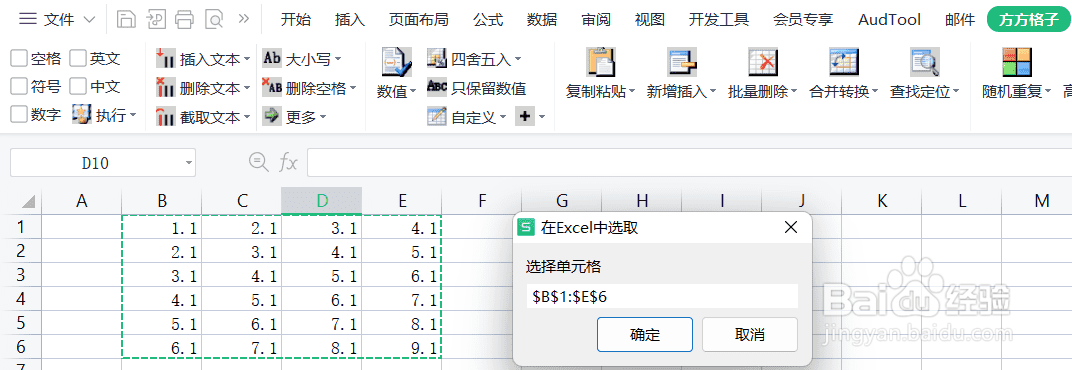
Task: Select column D header
Action: click(322, 200)
